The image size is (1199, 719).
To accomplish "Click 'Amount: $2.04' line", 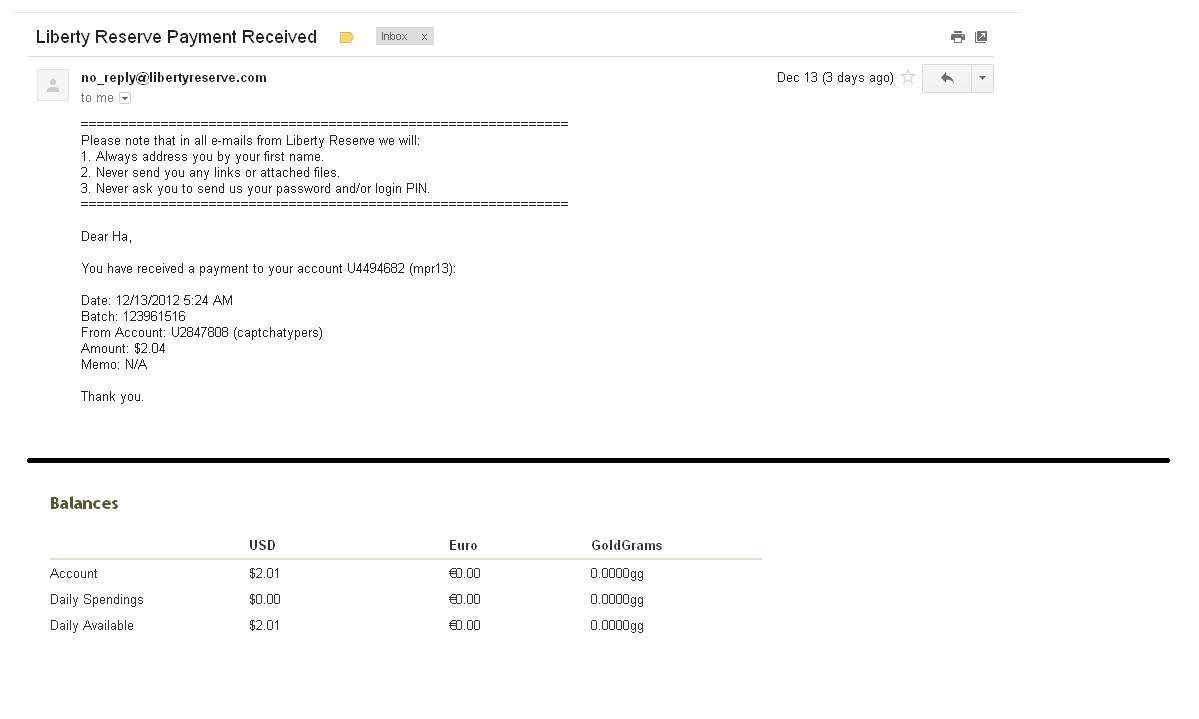I will click(123, 349).
